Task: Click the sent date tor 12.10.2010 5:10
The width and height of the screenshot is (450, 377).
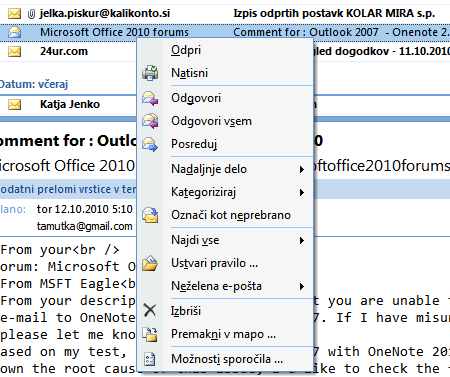Action: pos(85,209)
